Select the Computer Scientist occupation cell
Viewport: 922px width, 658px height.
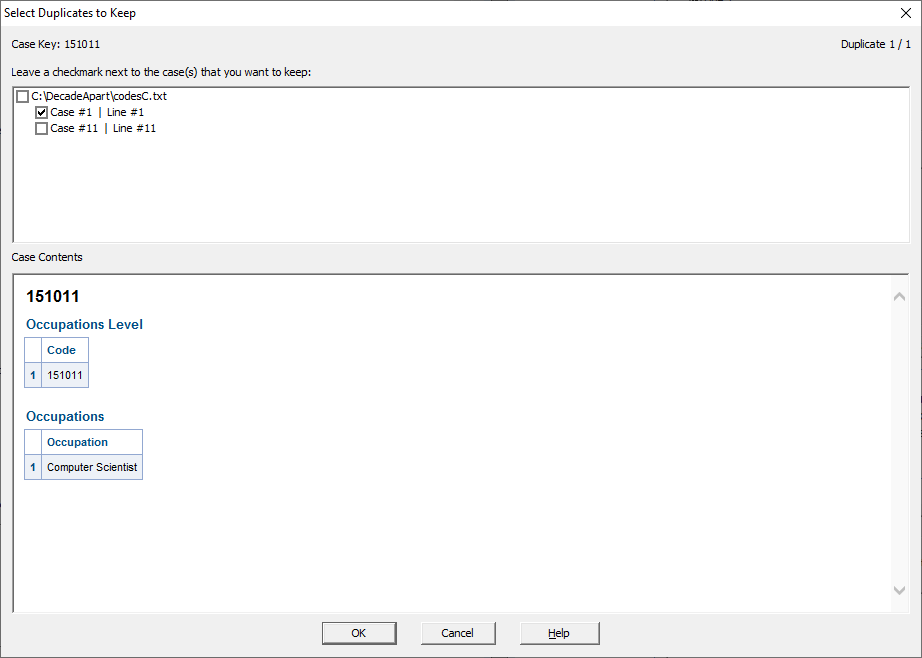pos(92,467)
